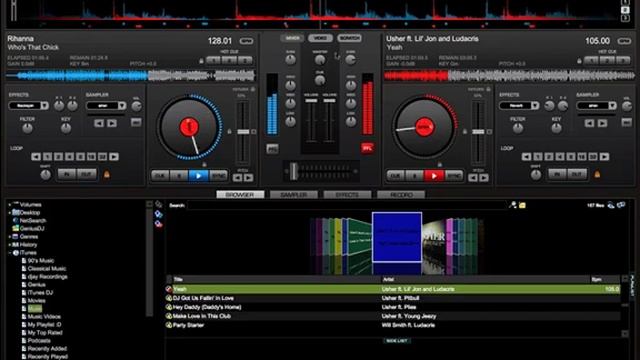Select the SCRATCH panel button

point(349,38)
